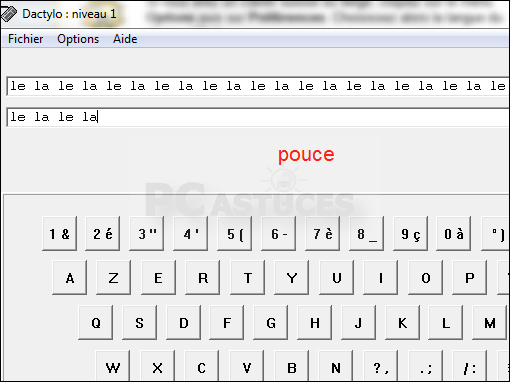Click the V key
510x382 pixels.
[247, 366]
